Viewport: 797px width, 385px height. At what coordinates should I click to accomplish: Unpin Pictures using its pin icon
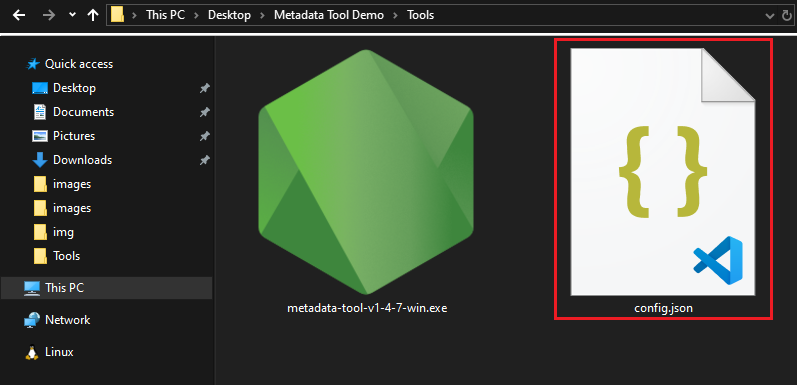[204, 136]
